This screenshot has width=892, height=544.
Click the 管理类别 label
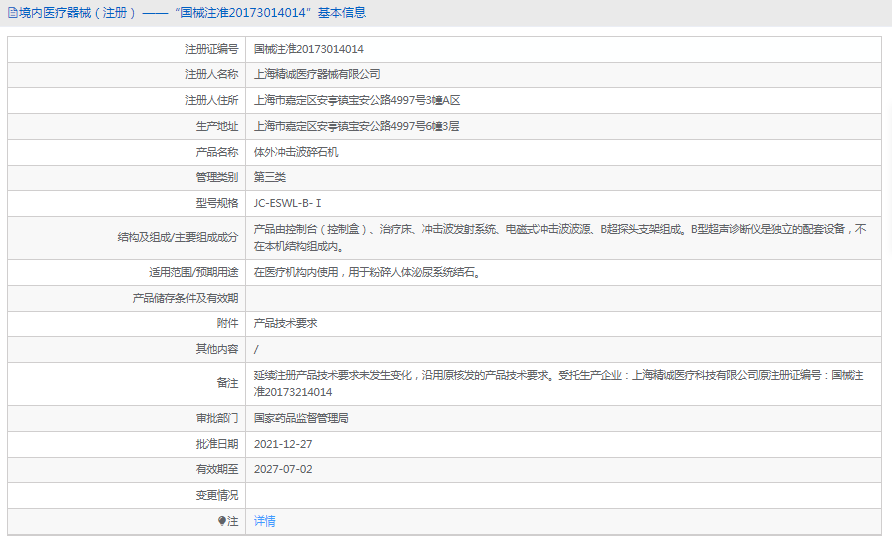217,177
